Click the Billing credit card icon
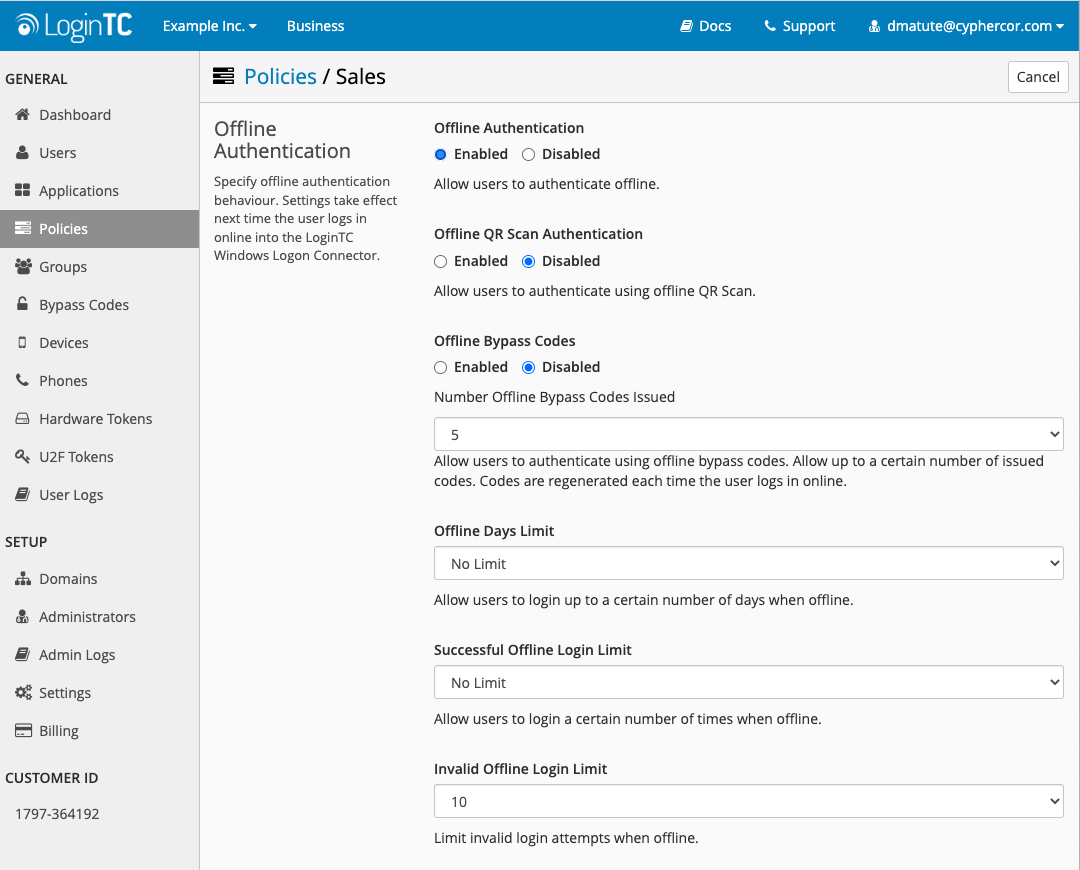Viewport: 1080px width, 870px height. click(22, 731)
